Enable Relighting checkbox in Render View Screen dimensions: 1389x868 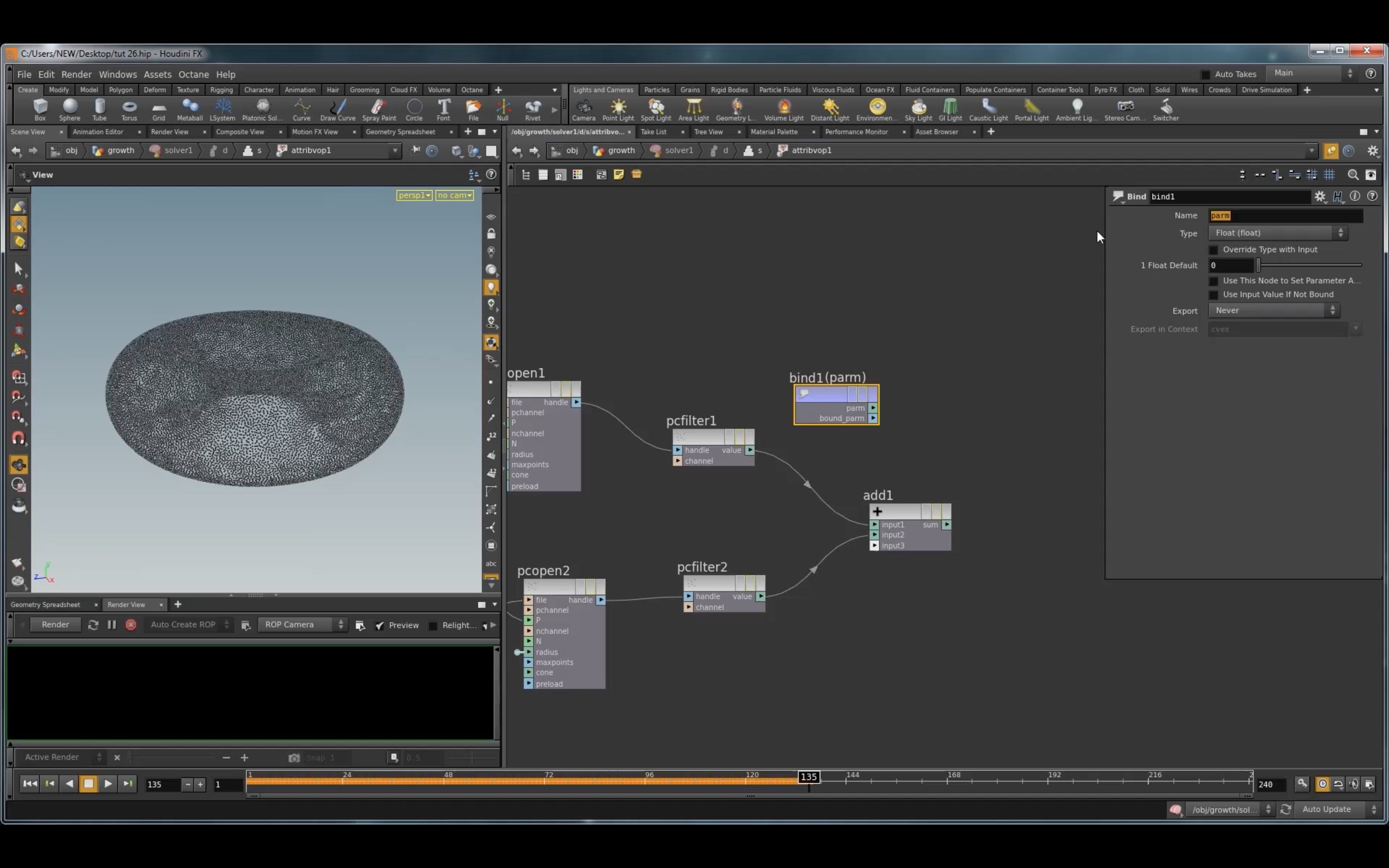pos(433,625)
